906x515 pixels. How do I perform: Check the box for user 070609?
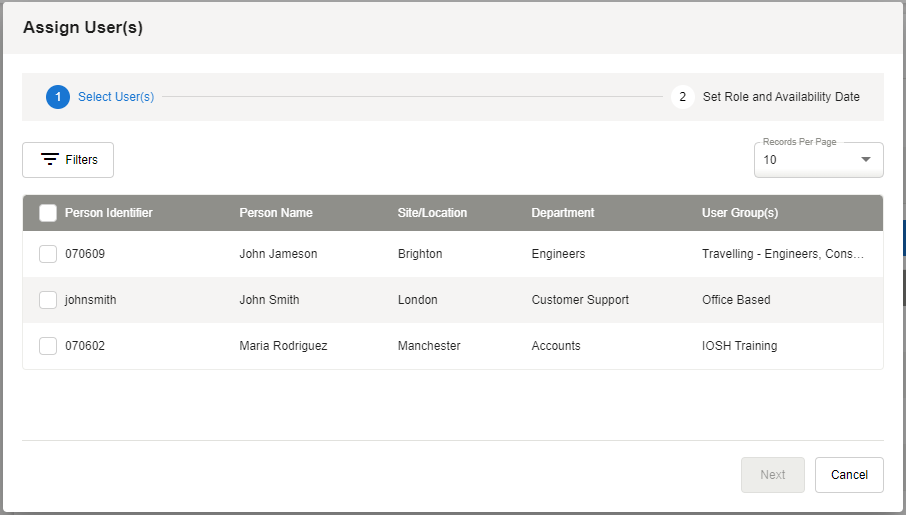[48, 254]
